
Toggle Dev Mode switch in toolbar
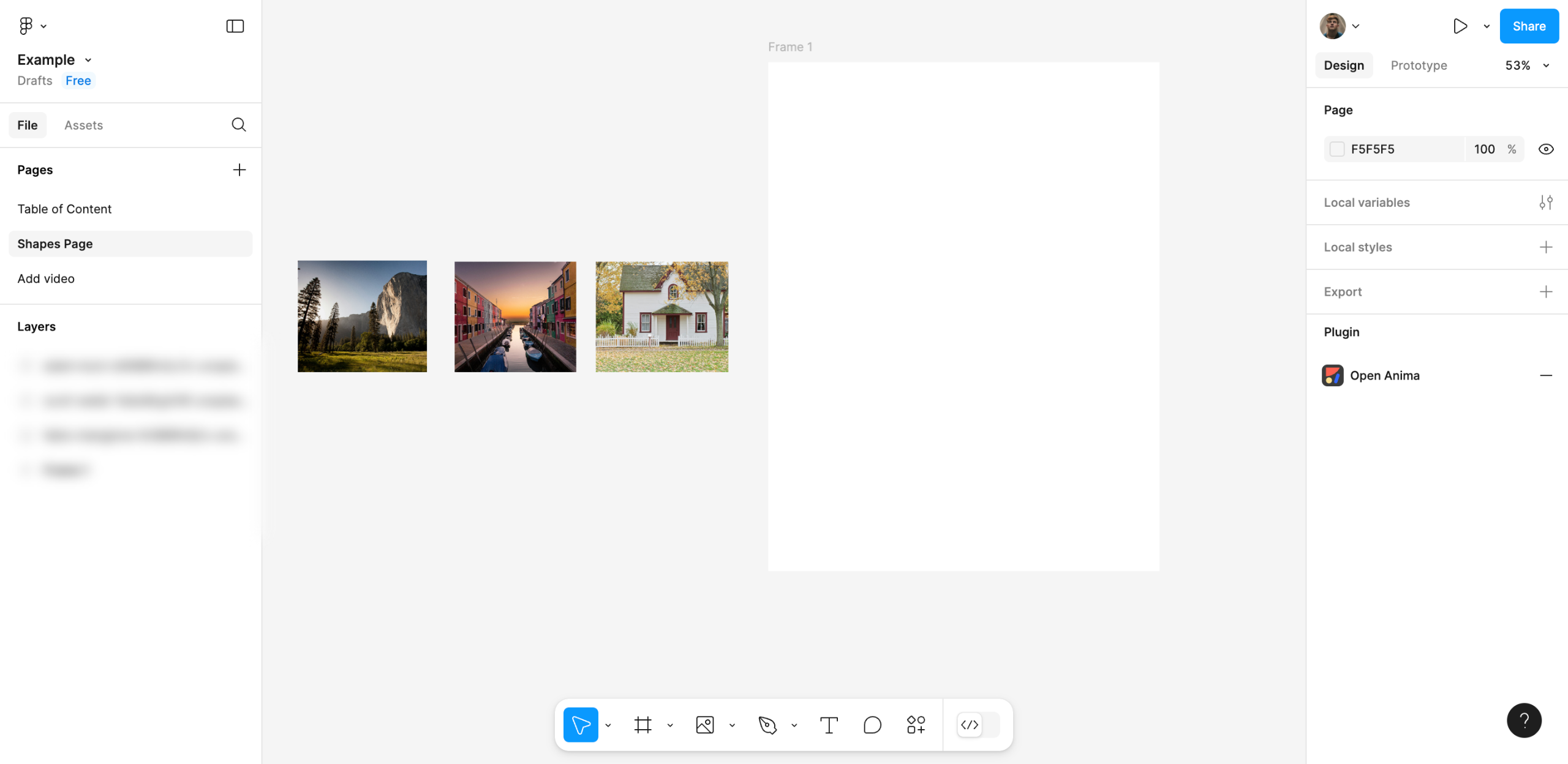point(978,725)
